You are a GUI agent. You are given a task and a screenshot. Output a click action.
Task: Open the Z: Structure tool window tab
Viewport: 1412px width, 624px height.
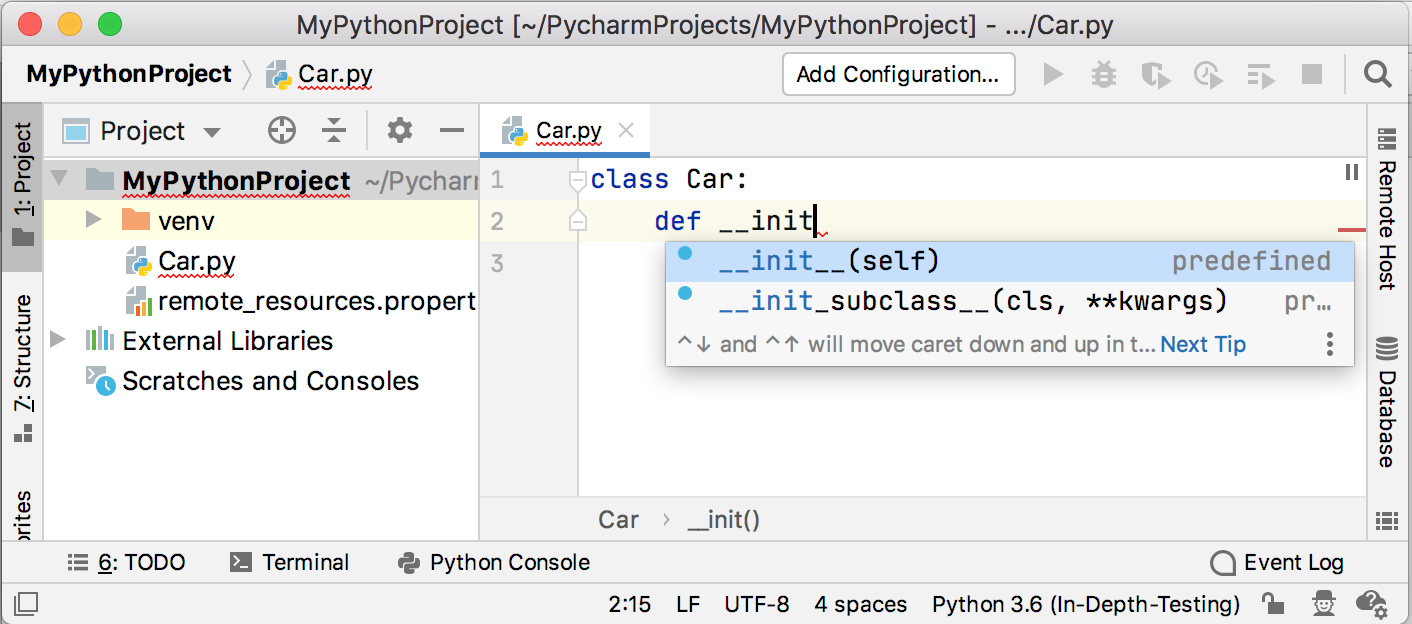pyautogui.click(x=22, y=368)
